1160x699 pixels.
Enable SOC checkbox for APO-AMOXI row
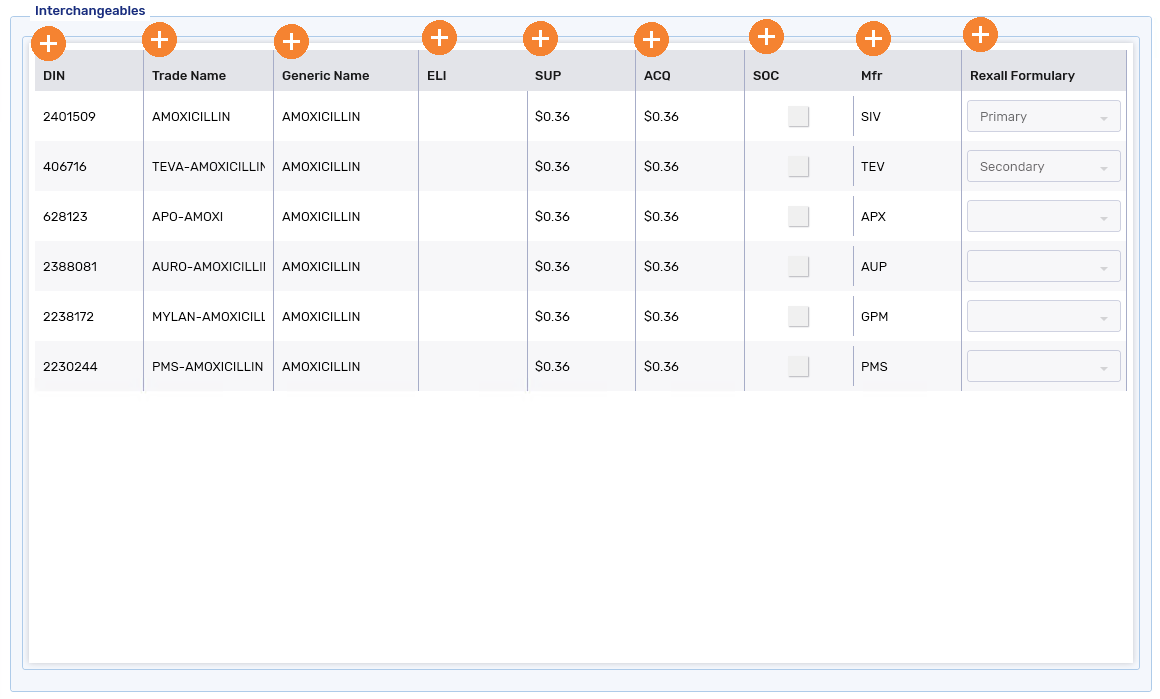pyautogui.click(x=798, y=217)
